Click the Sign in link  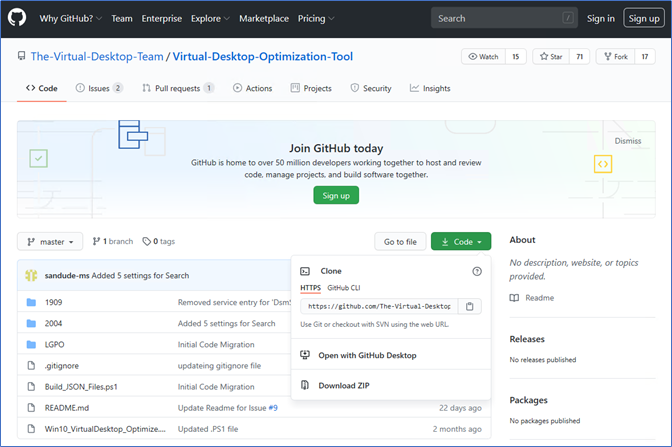point(600,18)
